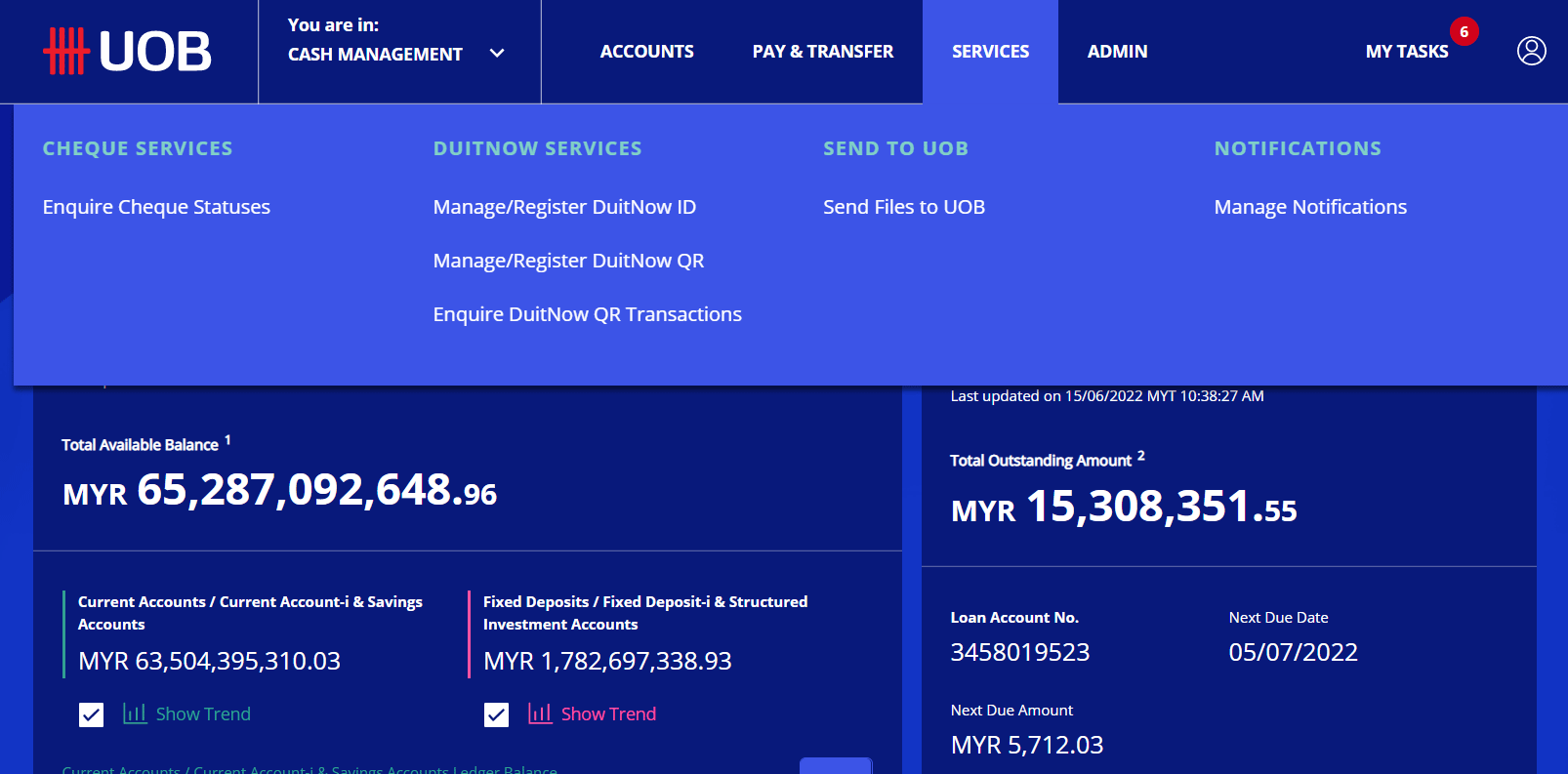Click the pink Show Trend chart icon

point(540,713)
